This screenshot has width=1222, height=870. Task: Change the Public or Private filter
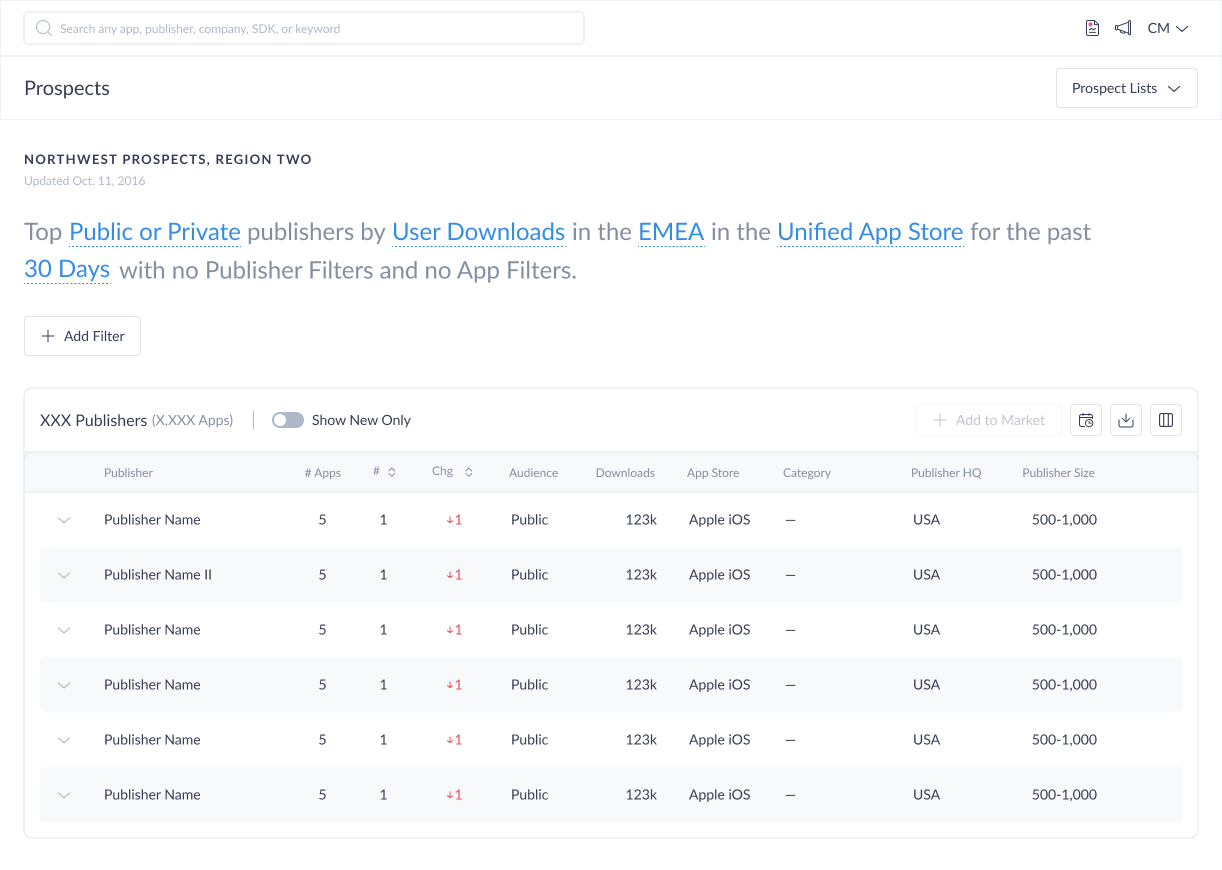[155, 232]
